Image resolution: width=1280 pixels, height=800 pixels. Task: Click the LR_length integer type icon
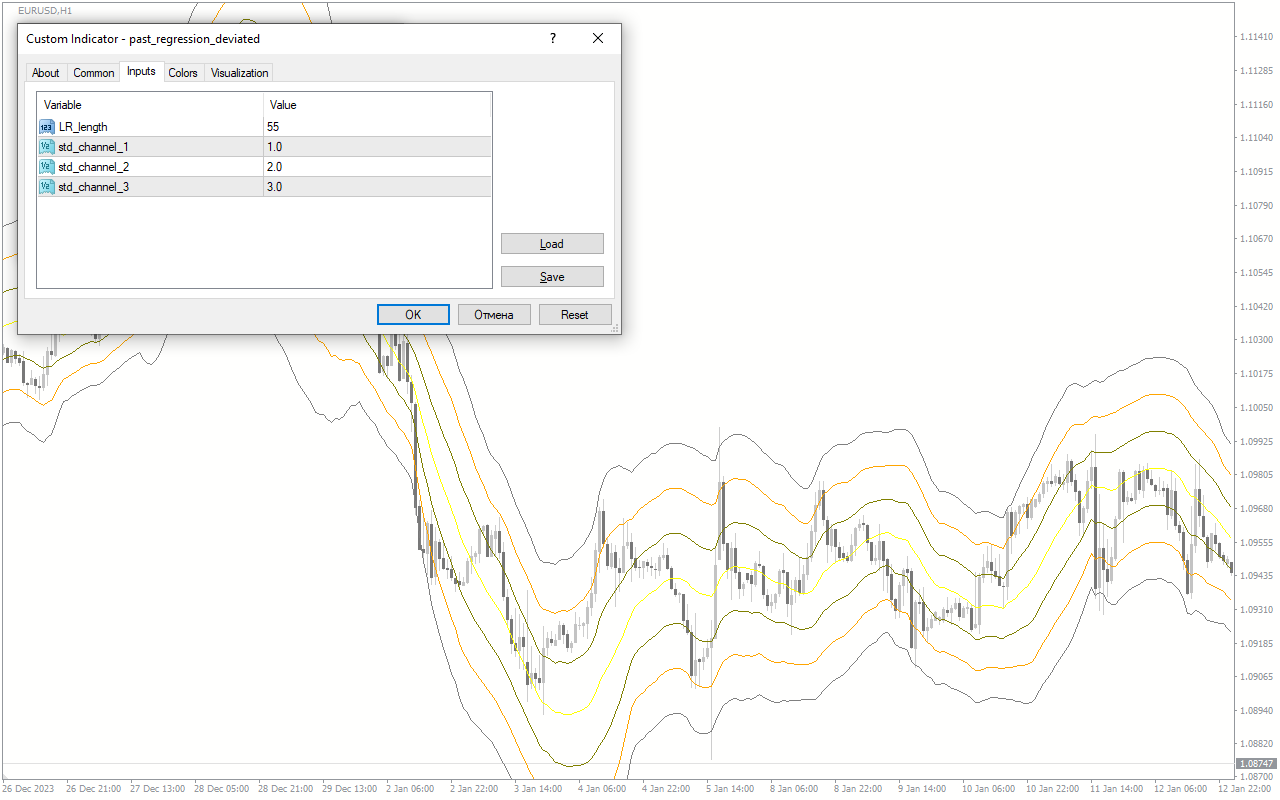tap(47, 126)
